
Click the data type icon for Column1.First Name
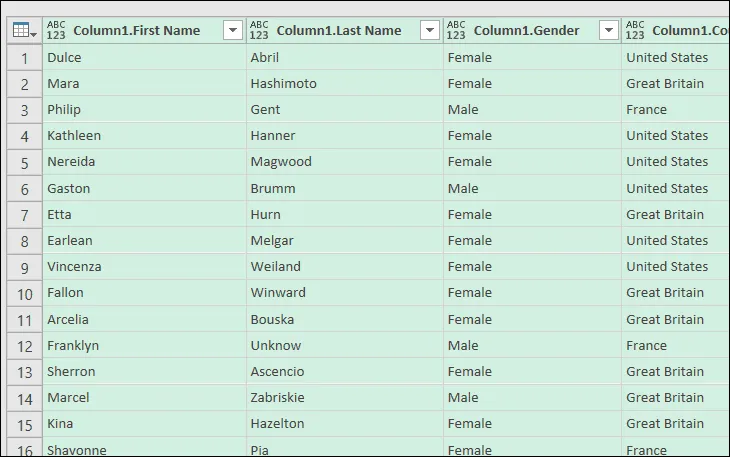56,31
